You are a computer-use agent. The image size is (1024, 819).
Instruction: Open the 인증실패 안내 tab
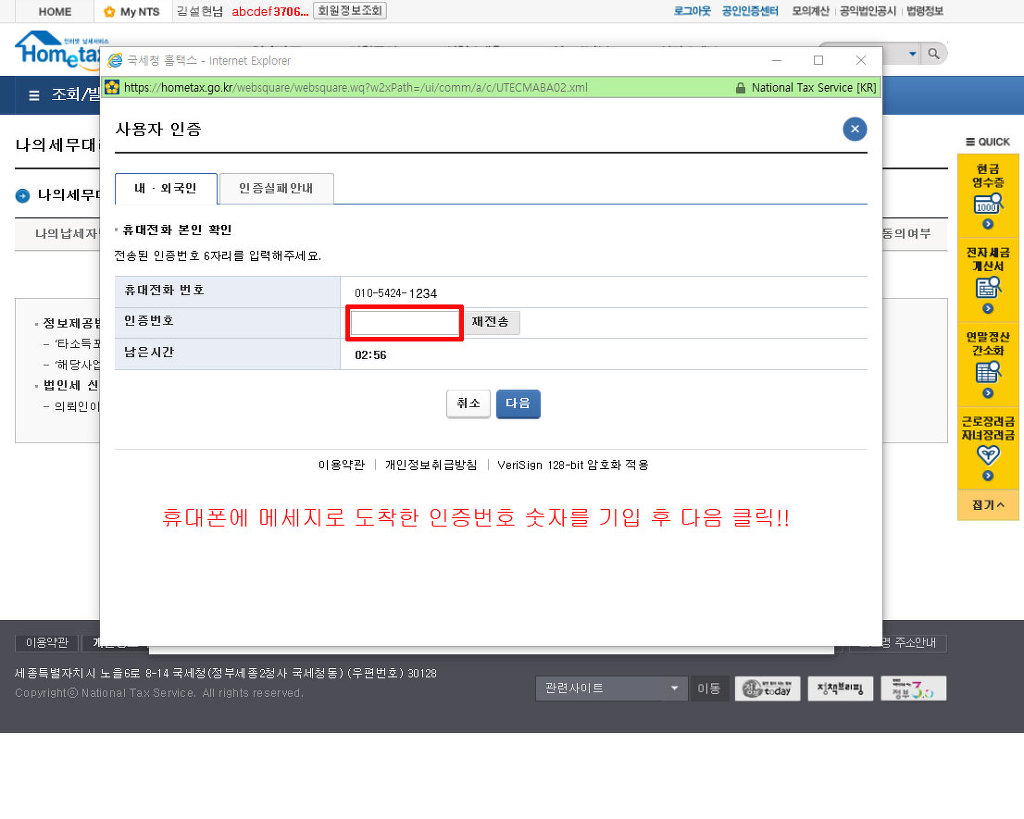pyautogui.click(x=276, y=189)
